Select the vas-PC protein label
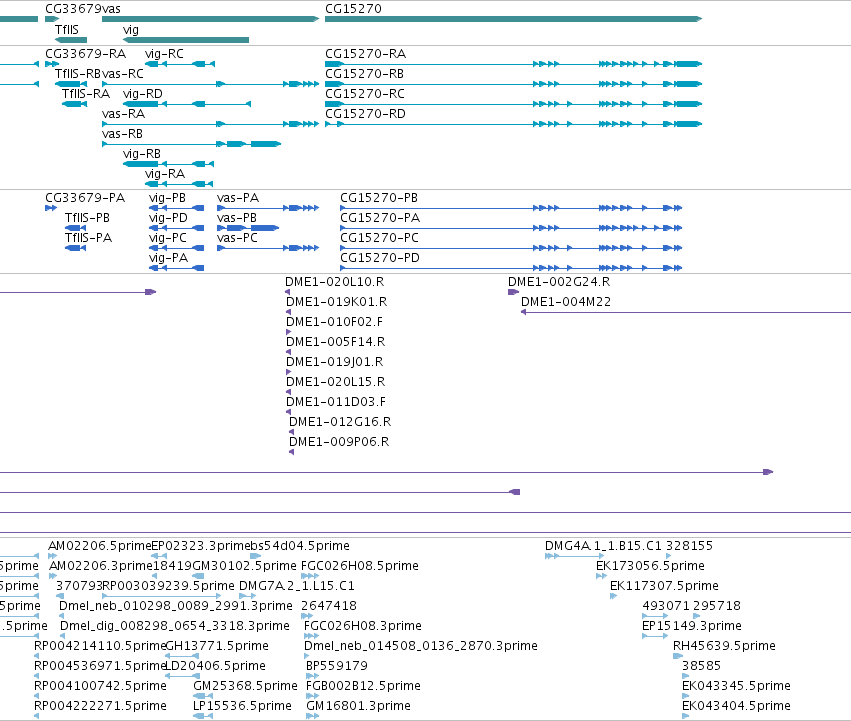Viewport: 851px width, 721px height. pyautogui.click(x=237, y=238)
